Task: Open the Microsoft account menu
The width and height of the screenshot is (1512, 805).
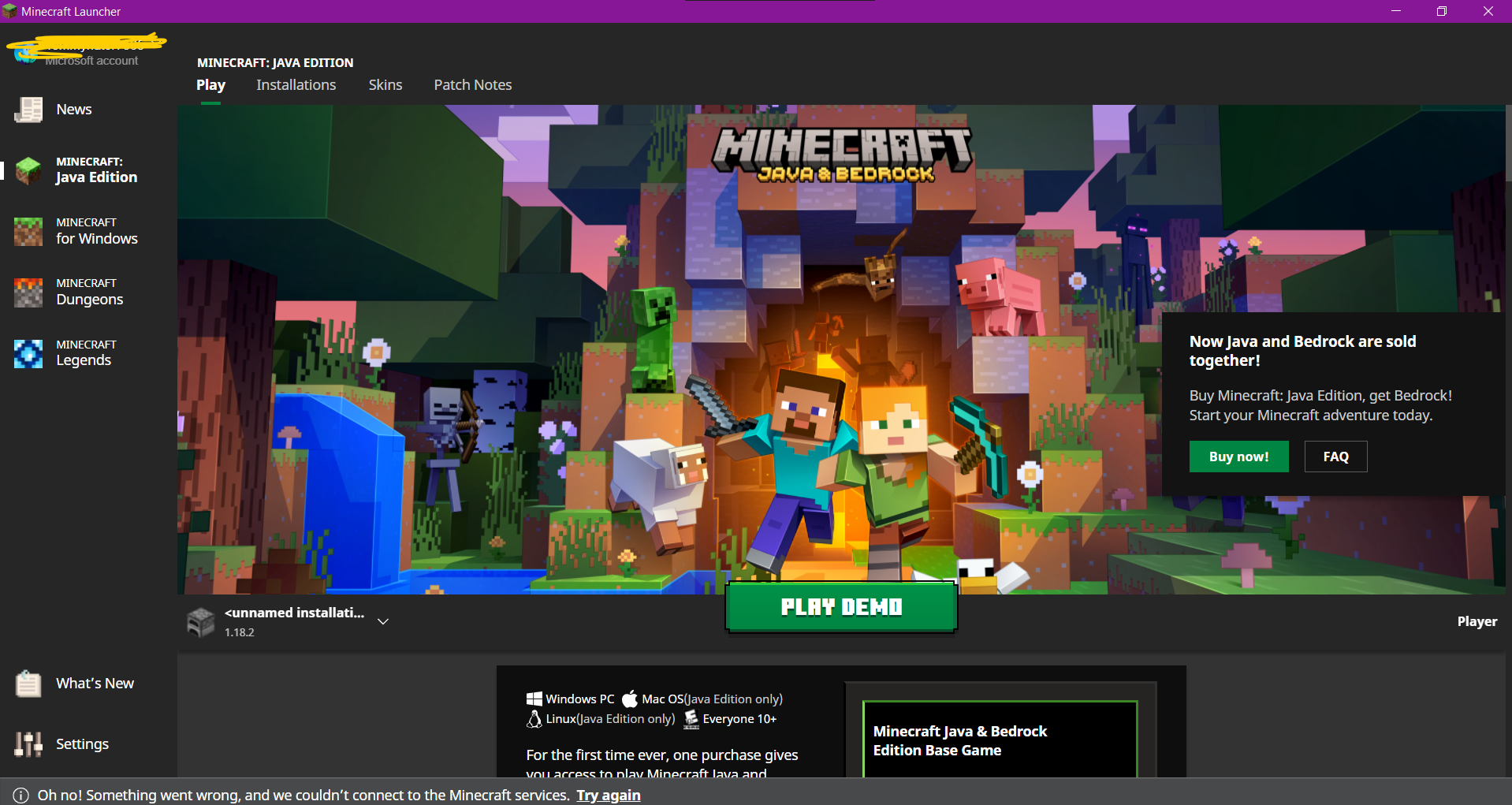Action: (87, 51)
